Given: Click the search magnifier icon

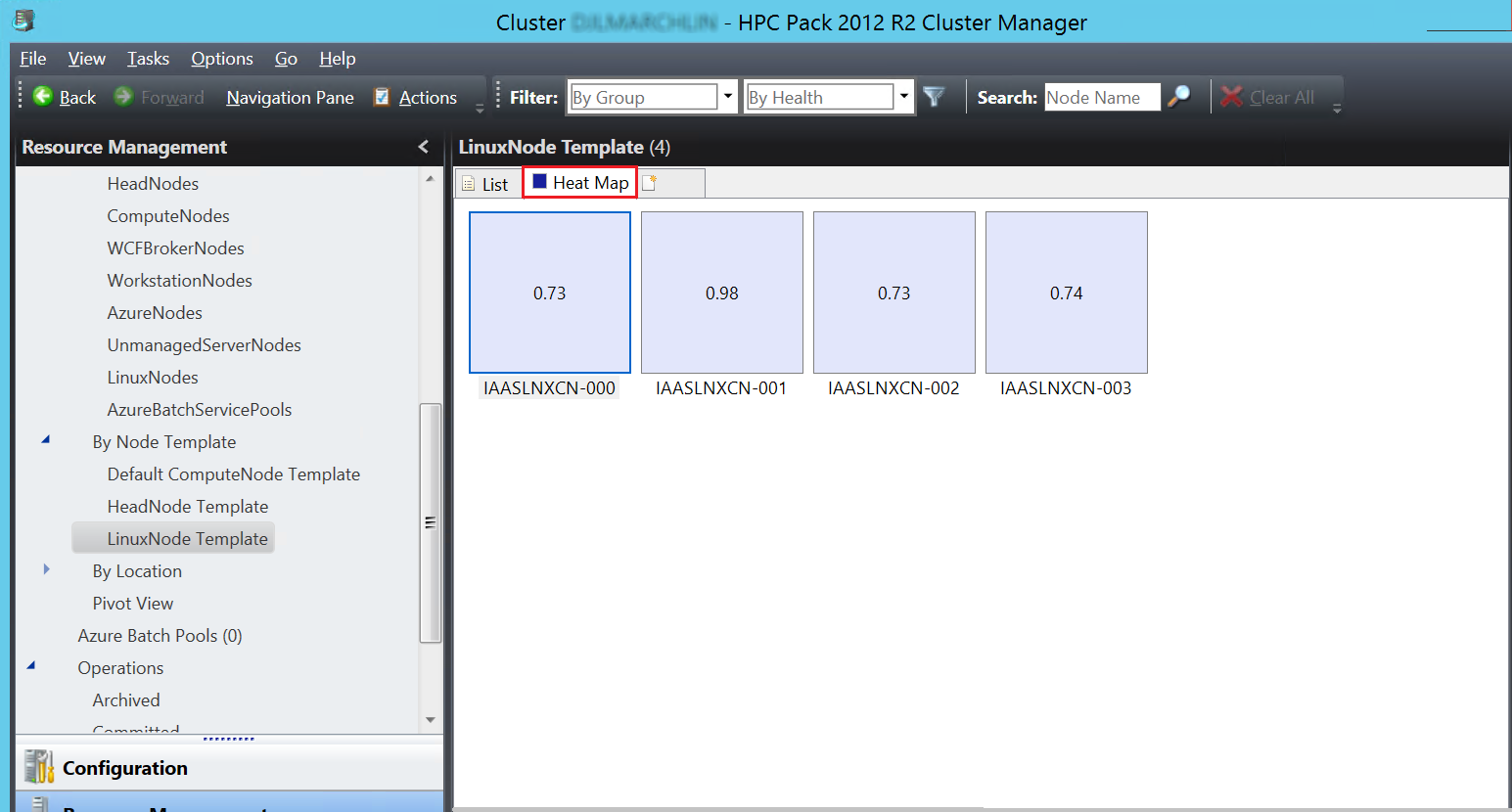Looking at the screenshot, I should [1179, 96].
